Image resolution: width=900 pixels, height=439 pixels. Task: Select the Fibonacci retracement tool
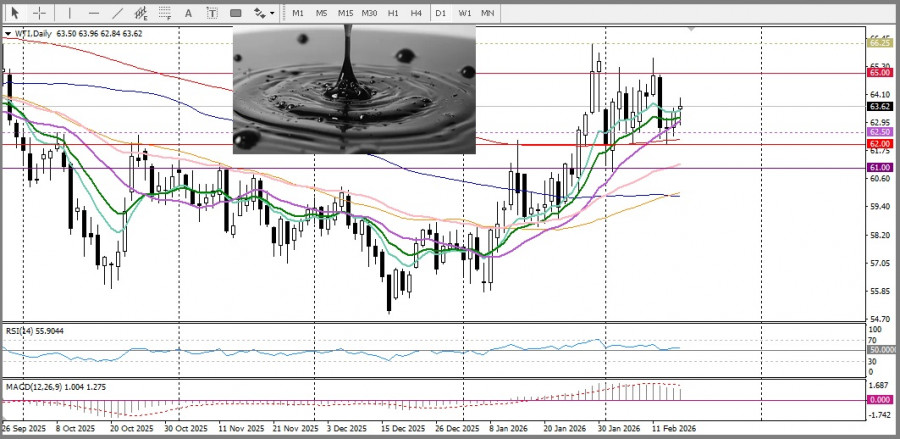point(165,13)
